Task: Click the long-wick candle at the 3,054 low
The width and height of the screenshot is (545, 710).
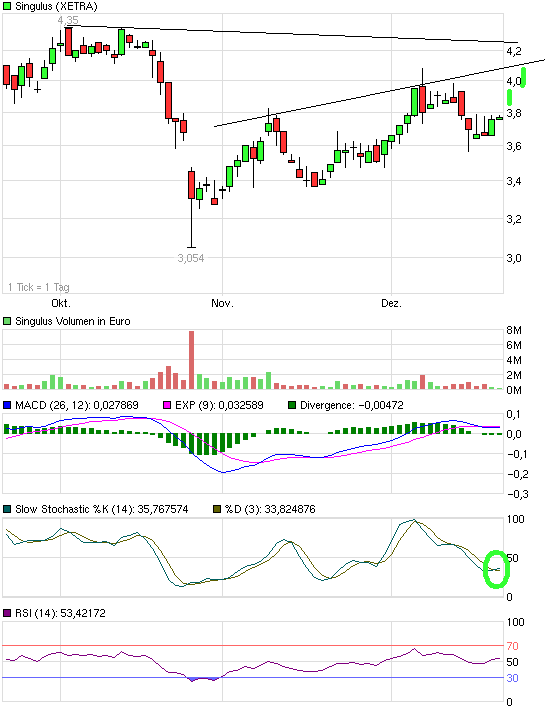Action: point(191,207)
